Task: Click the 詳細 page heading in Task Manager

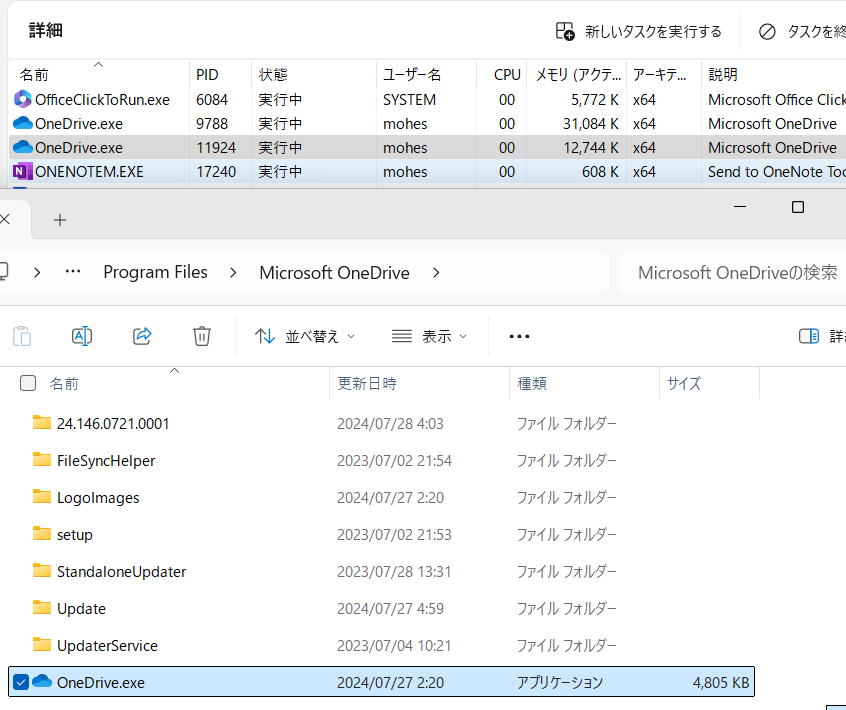Action: (46, 30)
